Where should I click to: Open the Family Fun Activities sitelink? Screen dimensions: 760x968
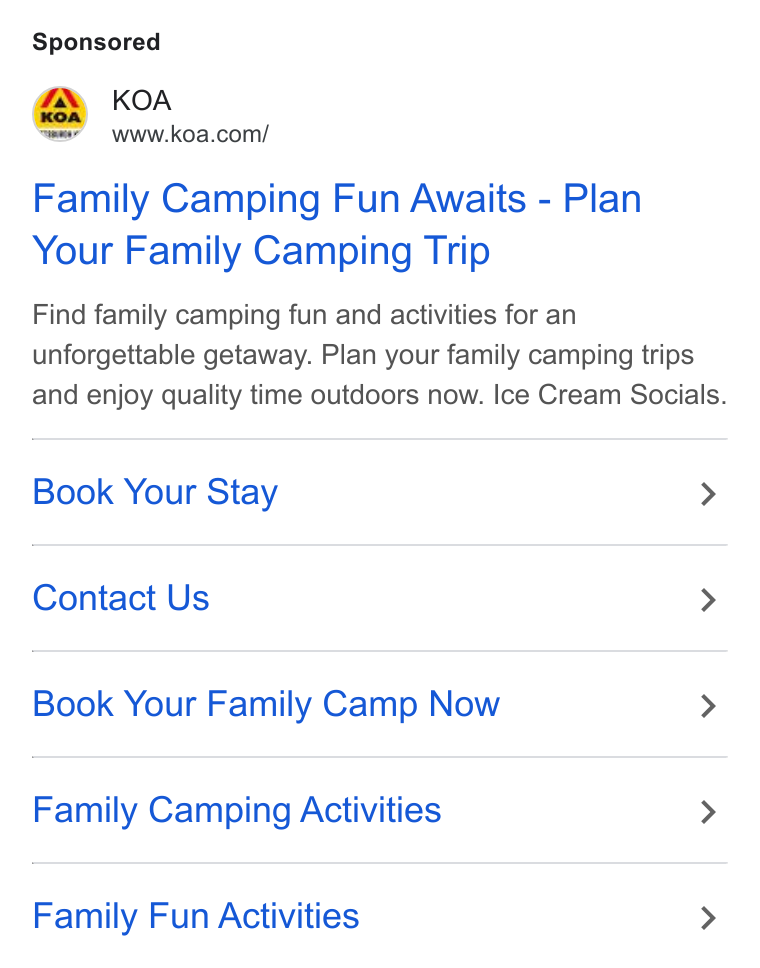click(x=196, y=916)
